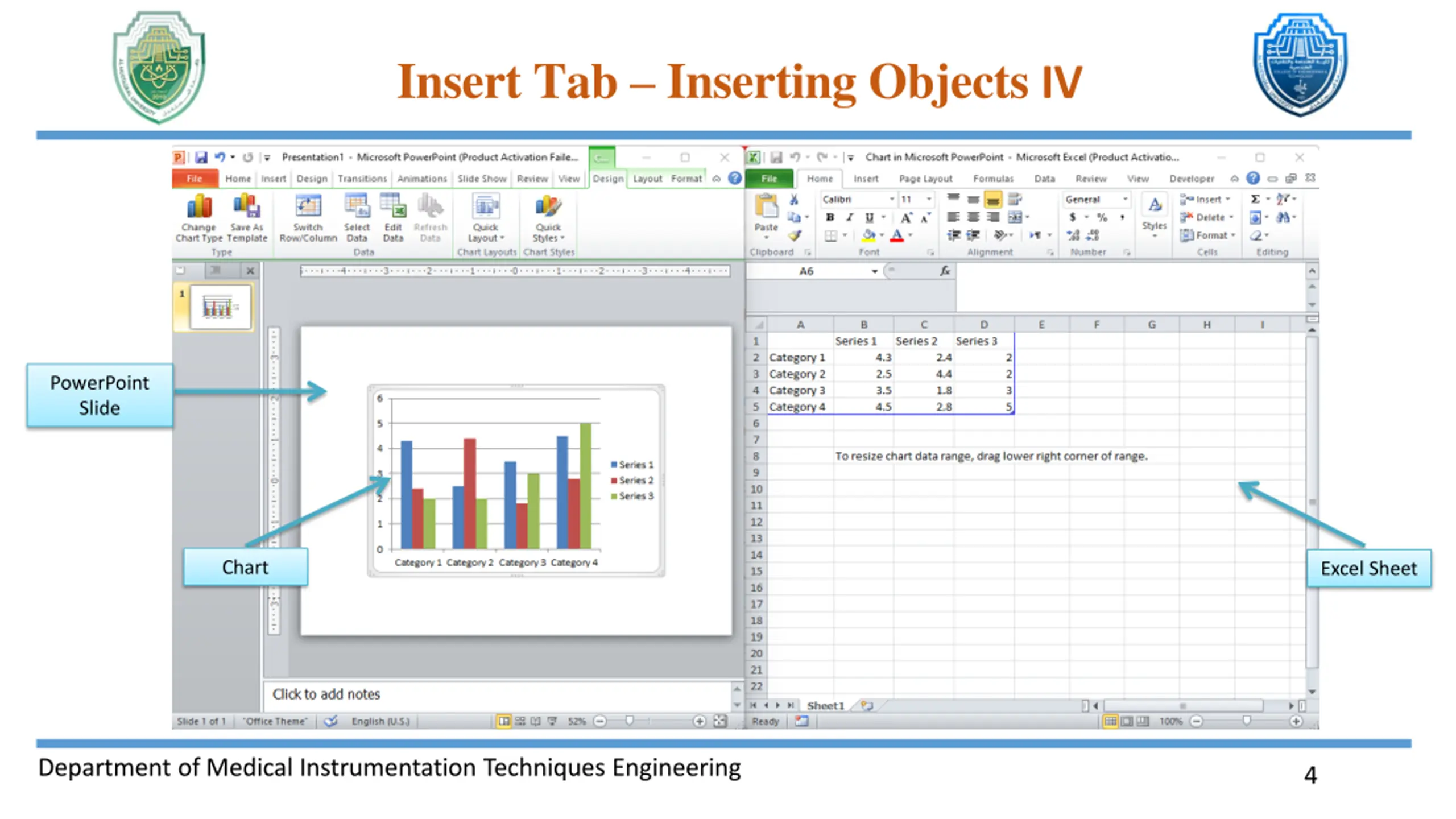
Task: Switch to Excel Page Layout tab
Action: coord(925,179)
